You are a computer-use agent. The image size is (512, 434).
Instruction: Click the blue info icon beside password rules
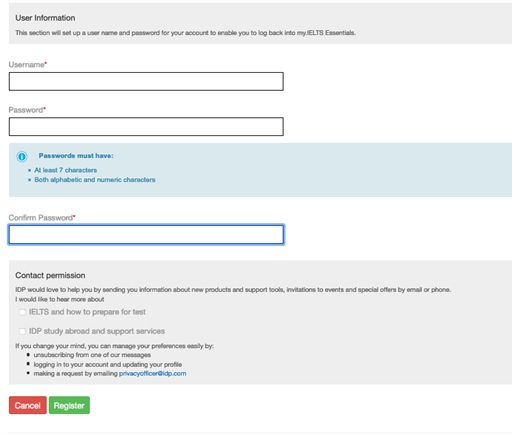[x=22, y=156]
